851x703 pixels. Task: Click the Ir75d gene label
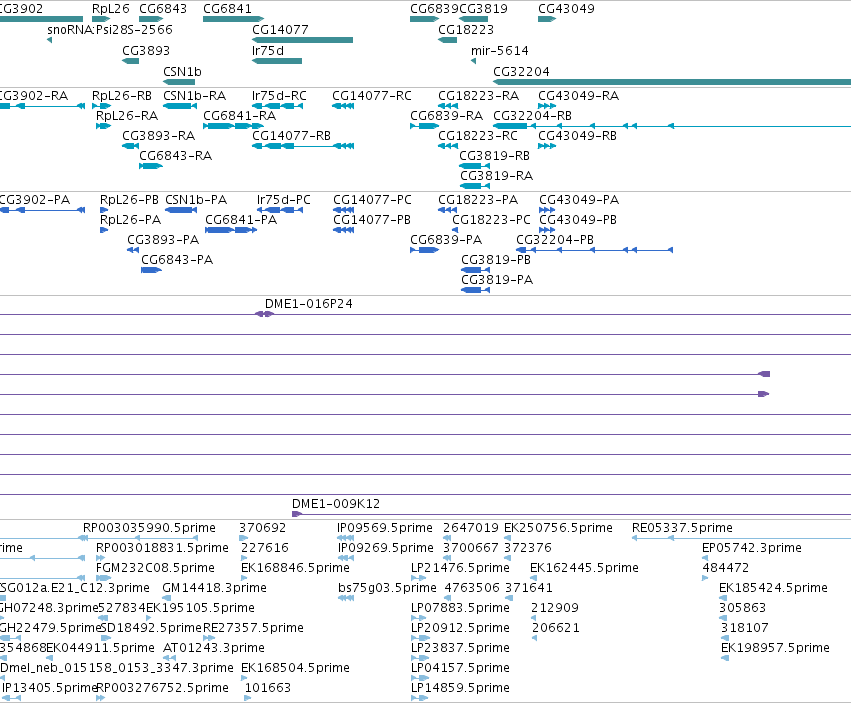click(x=268, y=51)
